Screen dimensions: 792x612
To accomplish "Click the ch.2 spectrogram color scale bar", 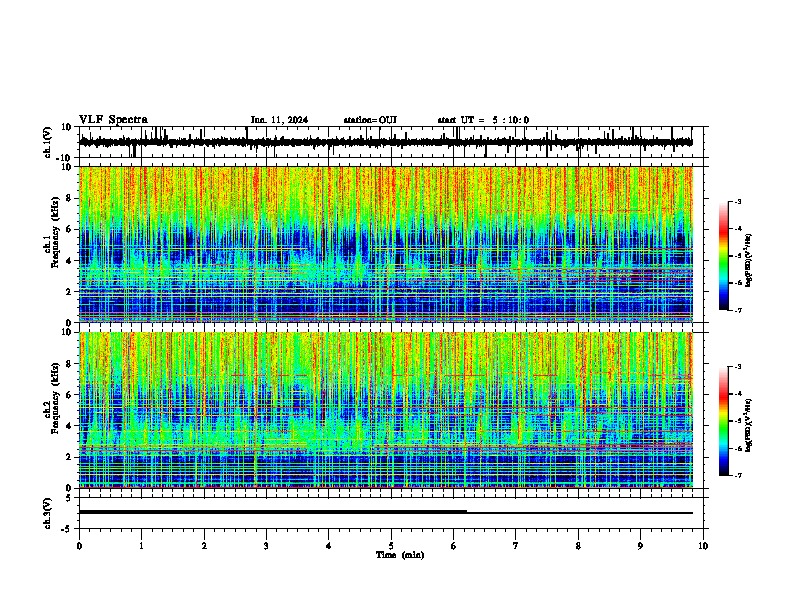I will pos(724,421).
